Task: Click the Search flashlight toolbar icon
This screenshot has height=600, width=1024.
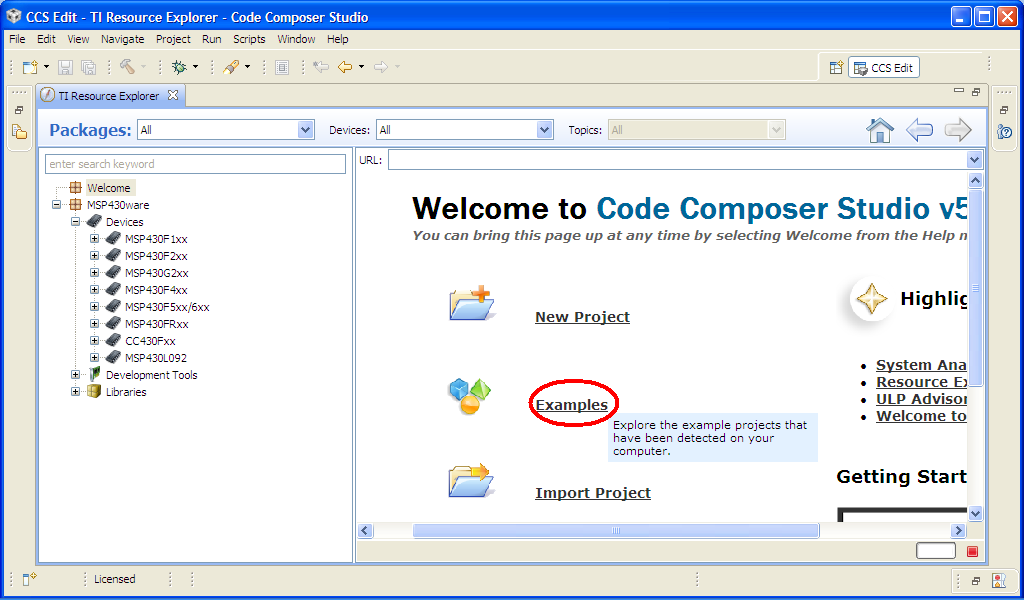Action: point(231,67)
